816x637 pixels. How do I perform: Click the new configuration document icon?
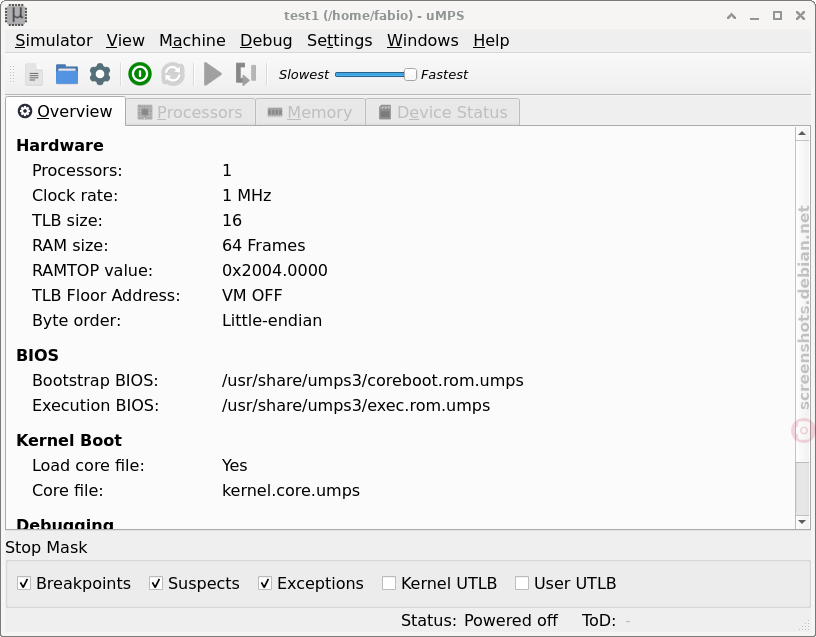[34, 74]
